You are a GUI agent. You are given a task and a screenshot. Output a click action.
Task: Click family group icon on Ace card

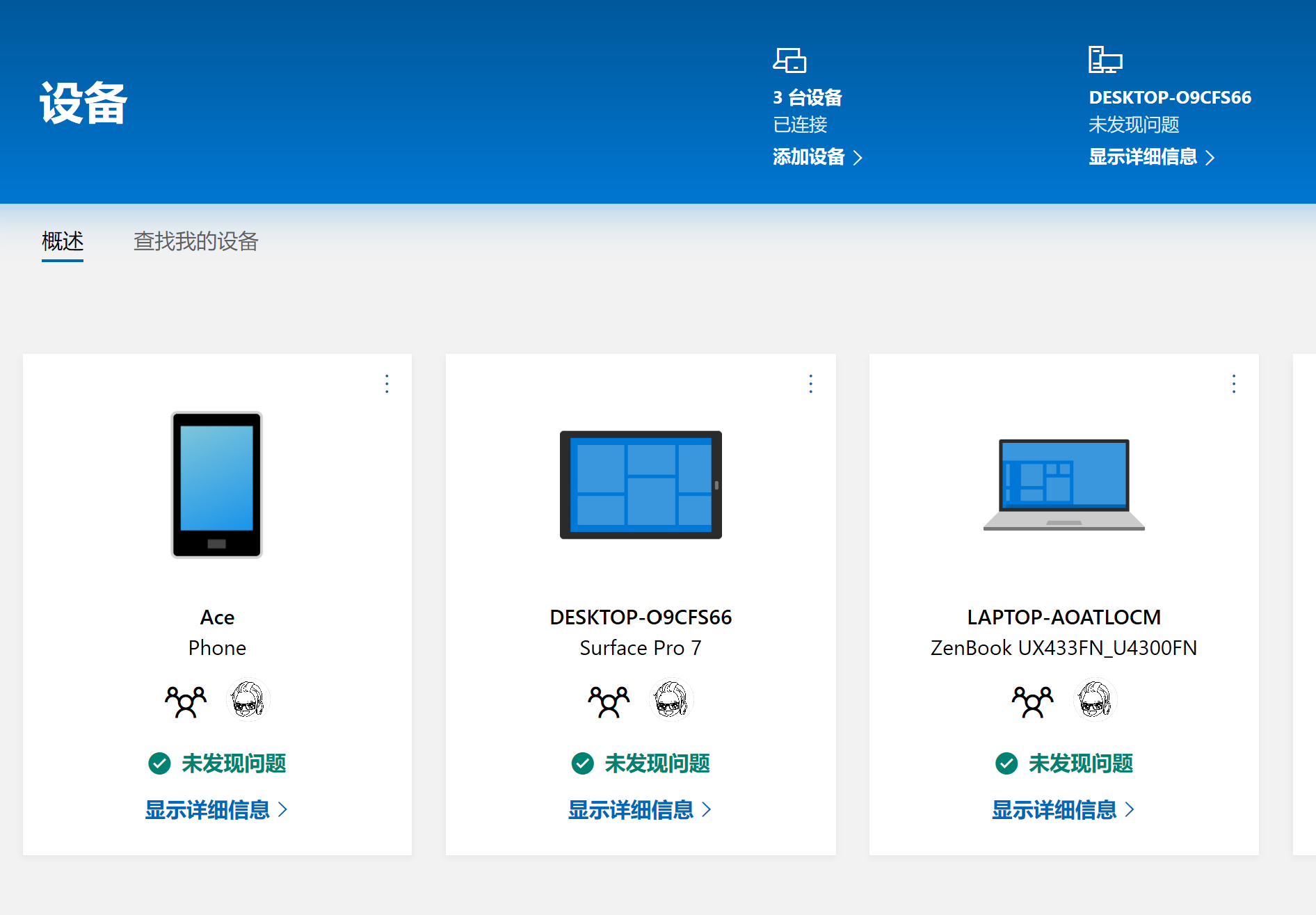(x=186, y=702)
